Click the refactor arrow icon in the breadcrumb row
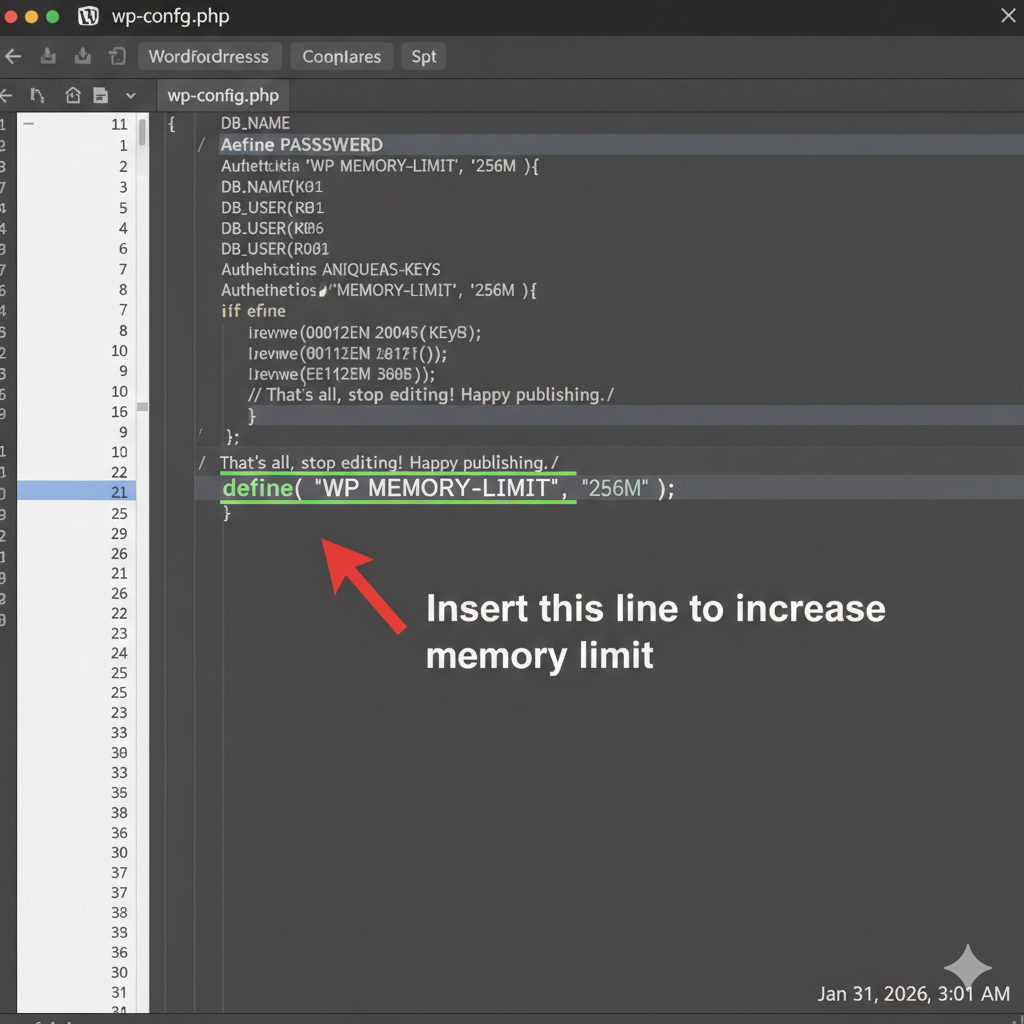1024x1024 pixels. tap(38, 95)
